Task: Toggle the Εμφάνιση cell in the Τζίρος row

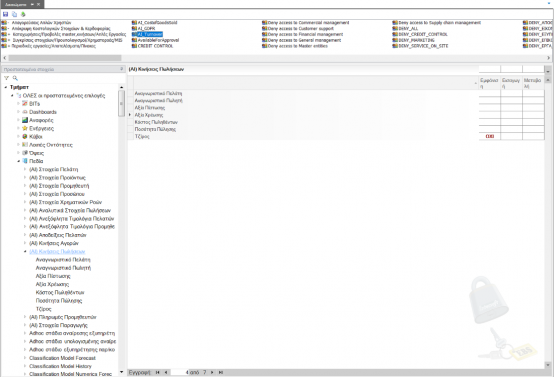Action: click(490, 136)
